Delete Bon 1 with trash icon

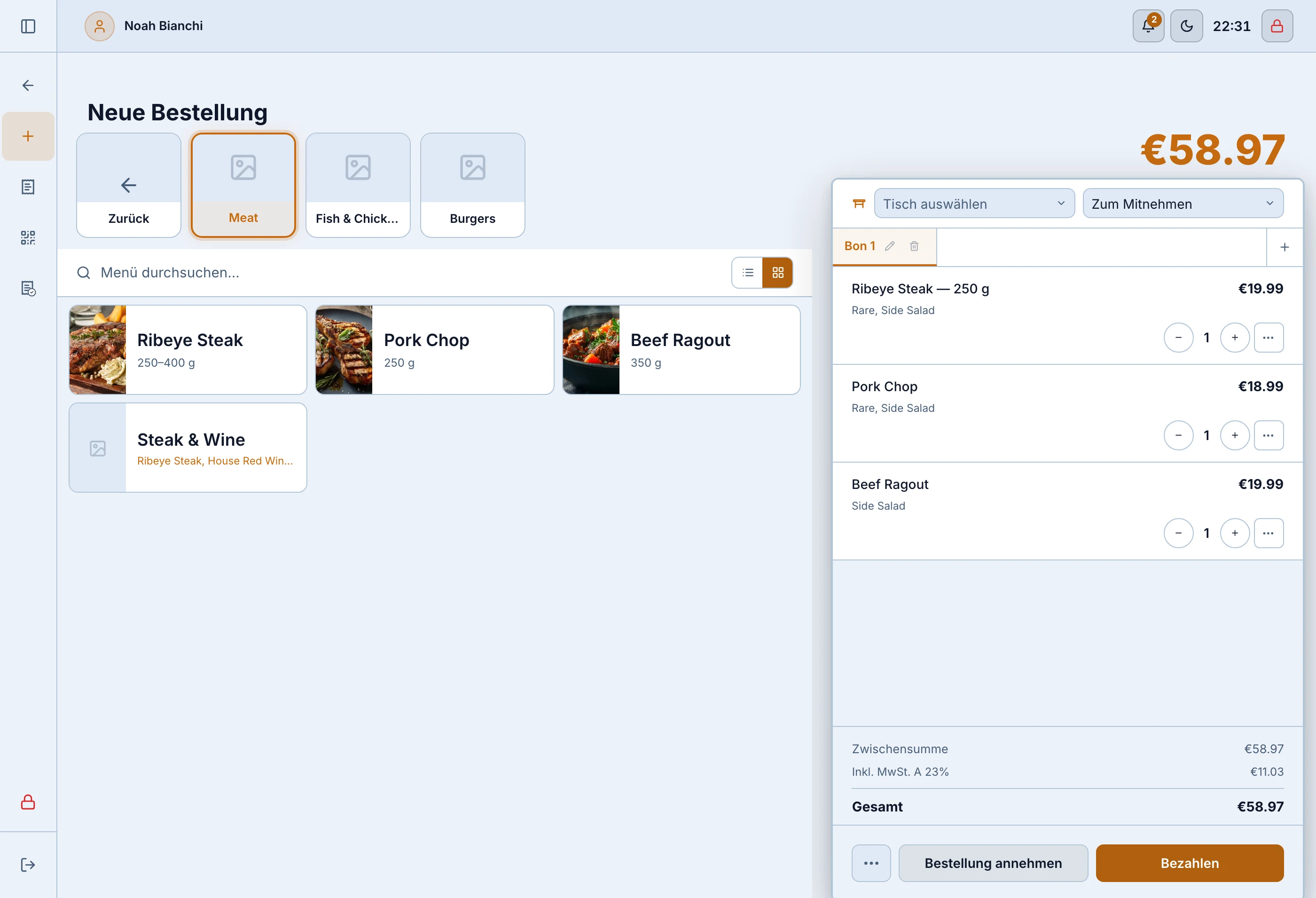pos(914,246)
